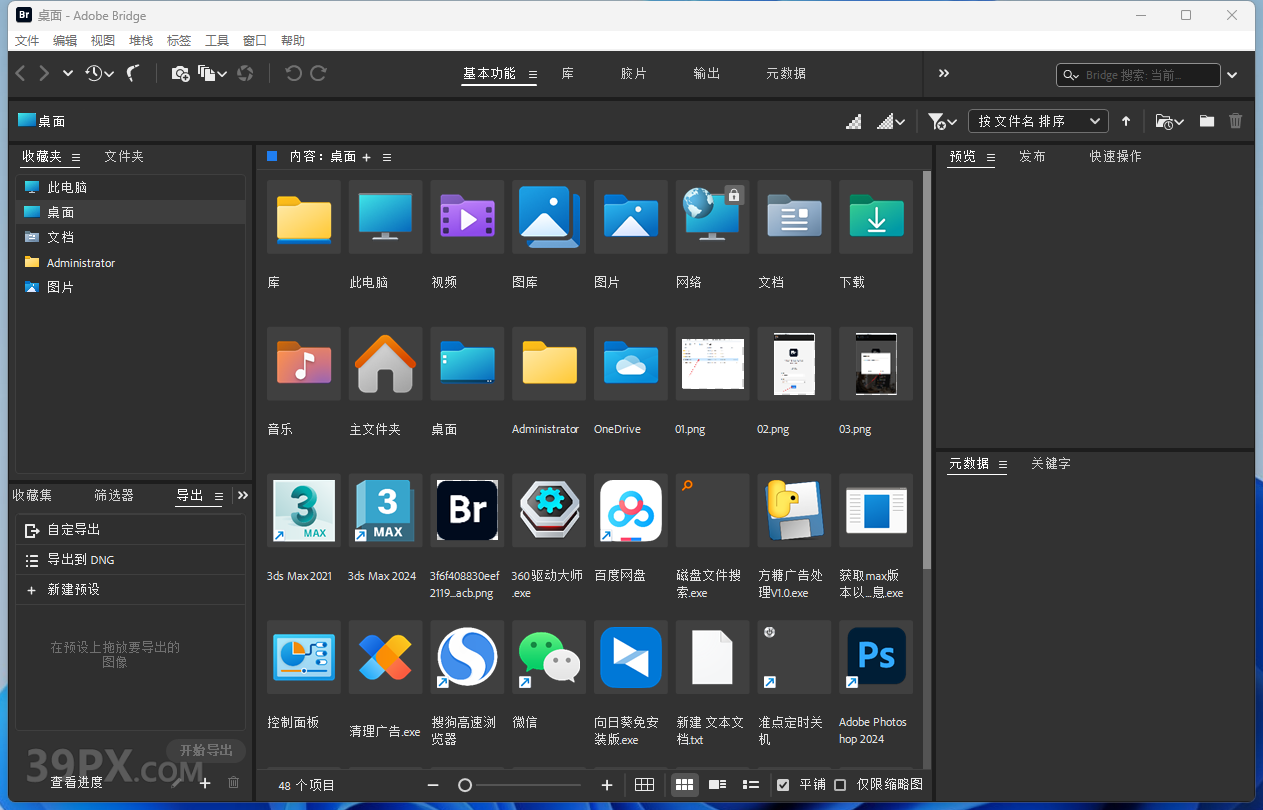Open the recent files history clock dropdown
1263x810 pixels.
(99, 73)
